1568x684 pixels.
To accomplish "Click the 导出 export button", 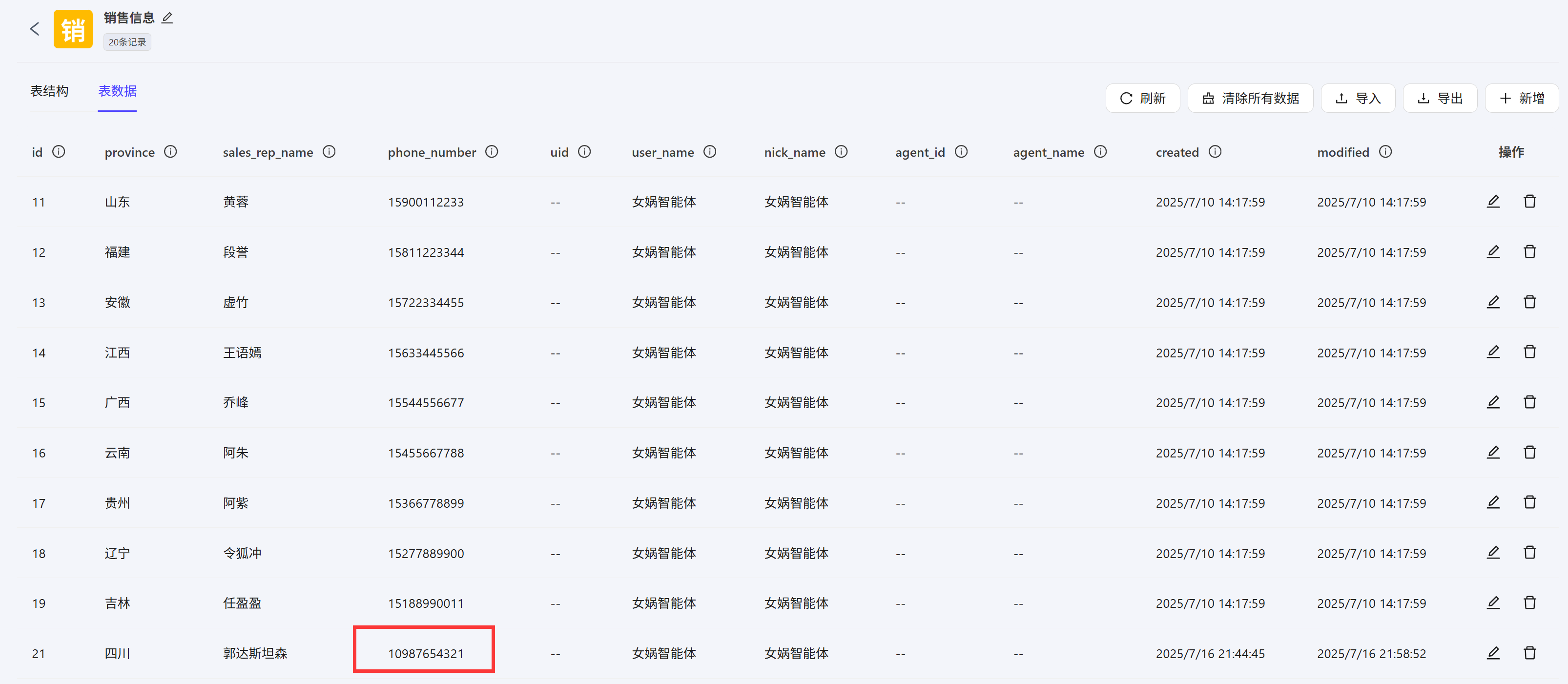I will (1440, 98).
